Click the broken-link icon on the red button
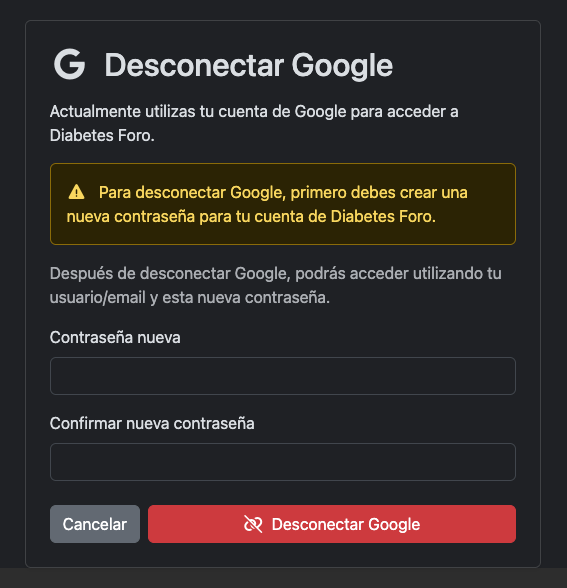Image resolution: width=567 pixels, height=588 pixels. pyautogui.click(x=253, y=524)
